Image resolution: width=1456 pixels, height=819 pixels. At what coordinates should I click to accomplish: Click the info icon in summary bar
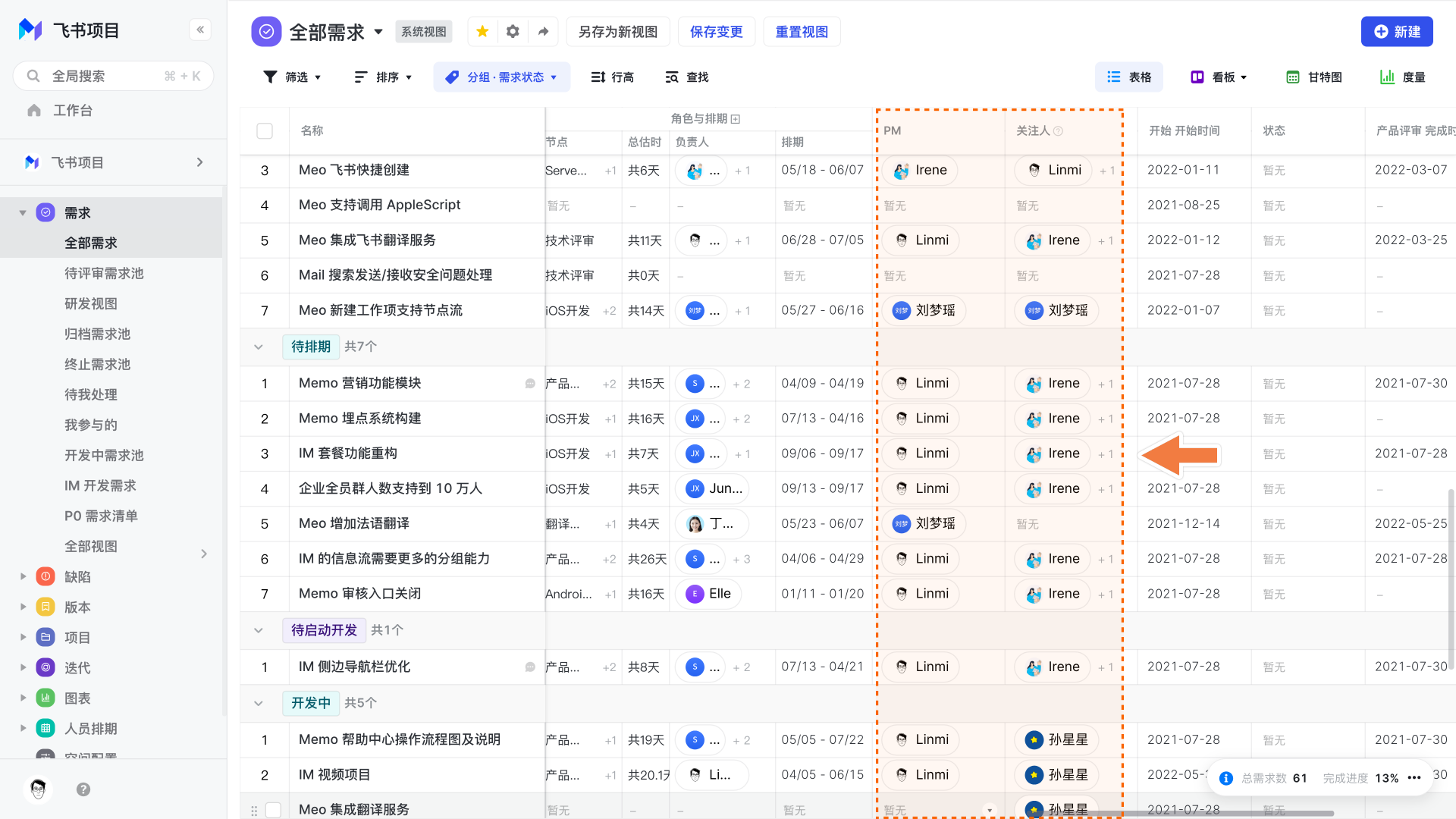pos(1226,779)
